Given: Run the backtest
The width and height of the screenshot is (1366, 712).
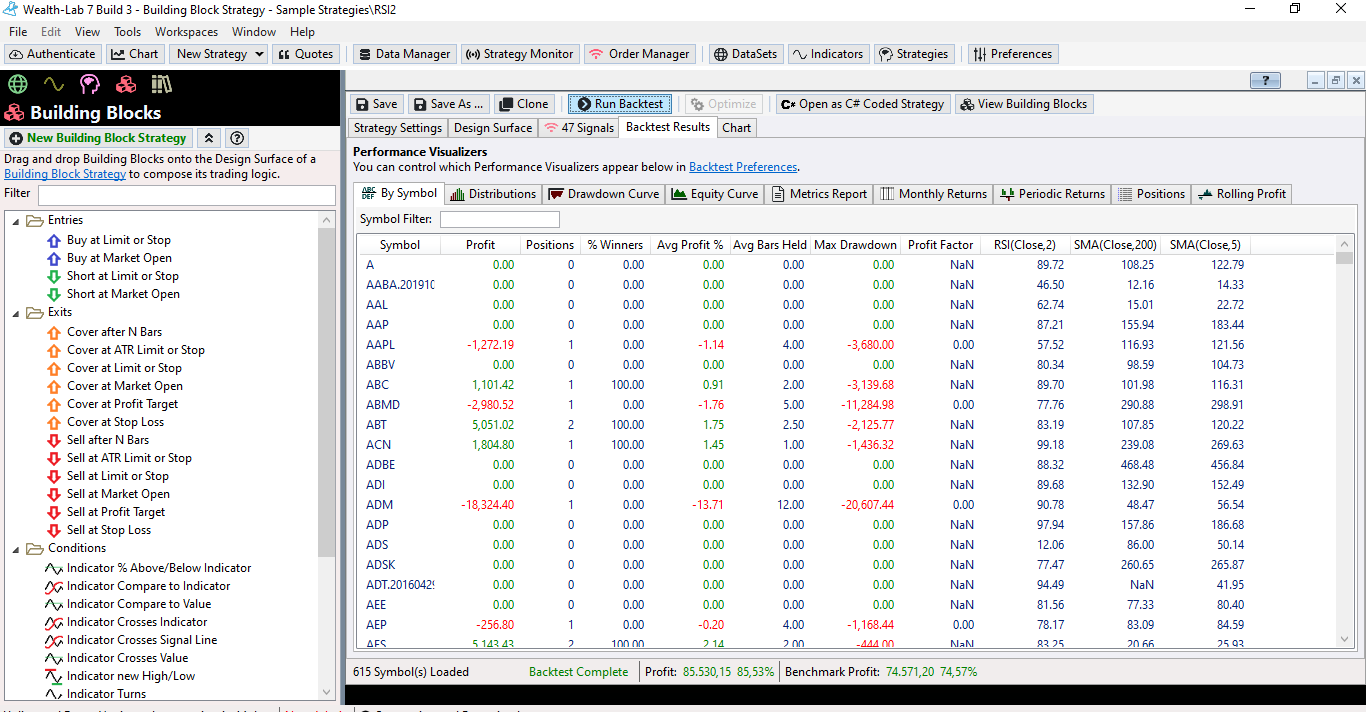Looking at the screenshot, I should (619, 104).
